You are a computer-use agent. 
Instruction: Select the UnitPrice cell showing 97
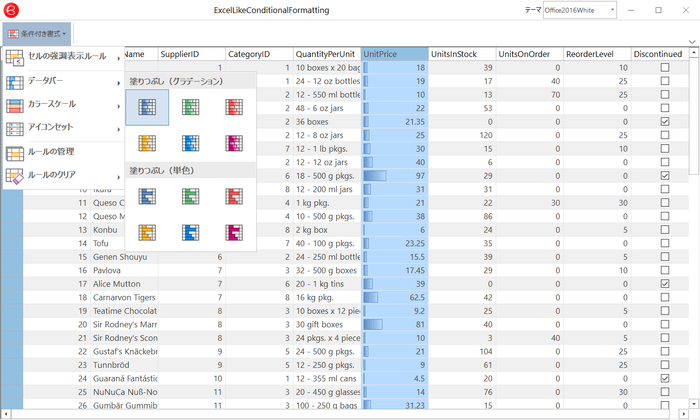tap(394, 176)
